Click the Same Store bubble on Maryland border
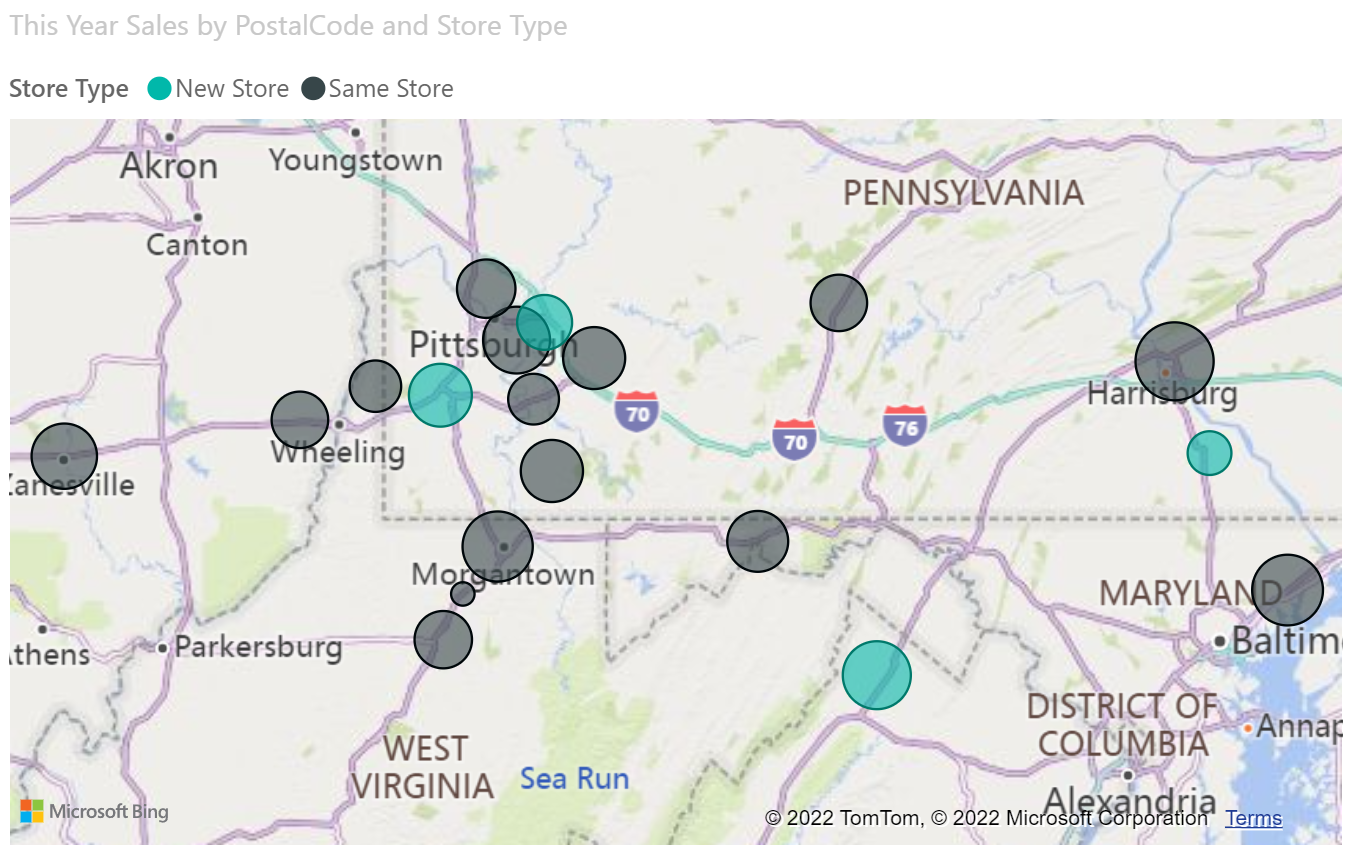The image size is (1357, 862). click(x=757, y=541)
